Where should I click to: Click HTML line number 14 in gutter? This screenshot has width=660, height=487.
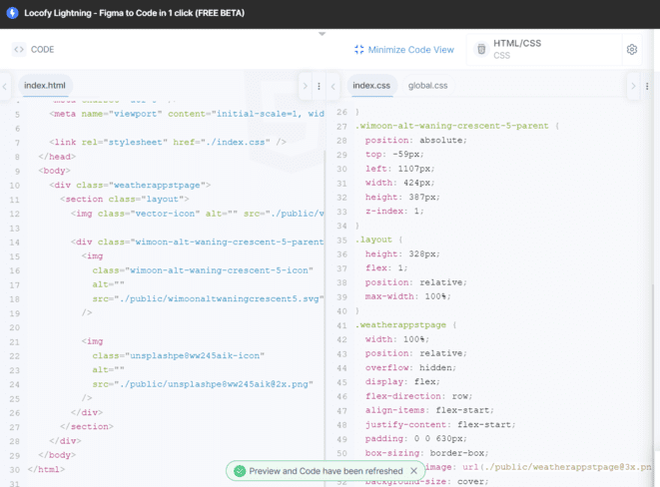click(x=15, y=242)
